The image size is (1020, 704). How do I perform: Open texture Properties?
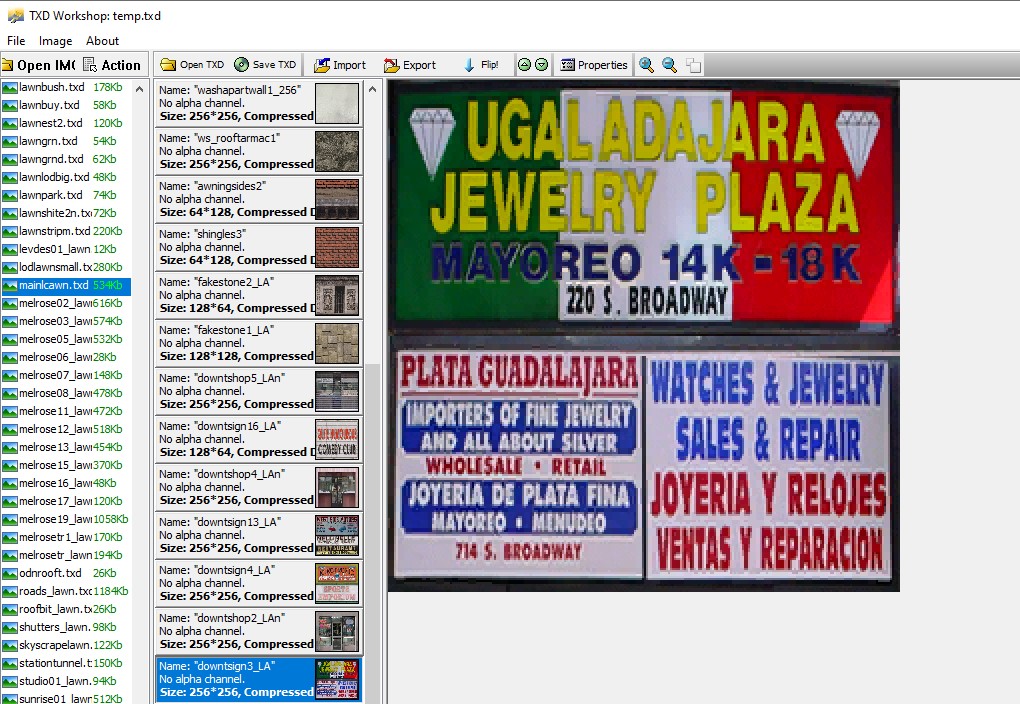pos(594,64)
